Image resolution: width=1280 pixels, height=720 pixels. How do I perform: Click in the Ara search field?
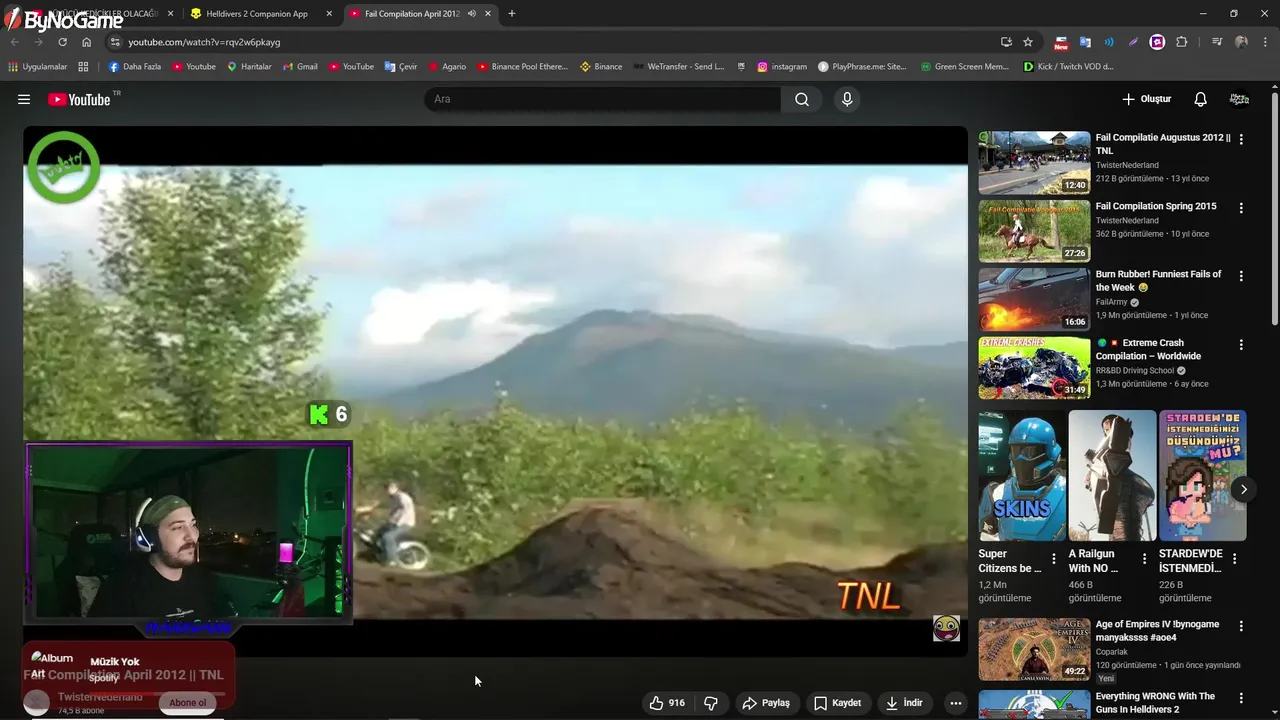pyautogui.click(x=602, y=99)
